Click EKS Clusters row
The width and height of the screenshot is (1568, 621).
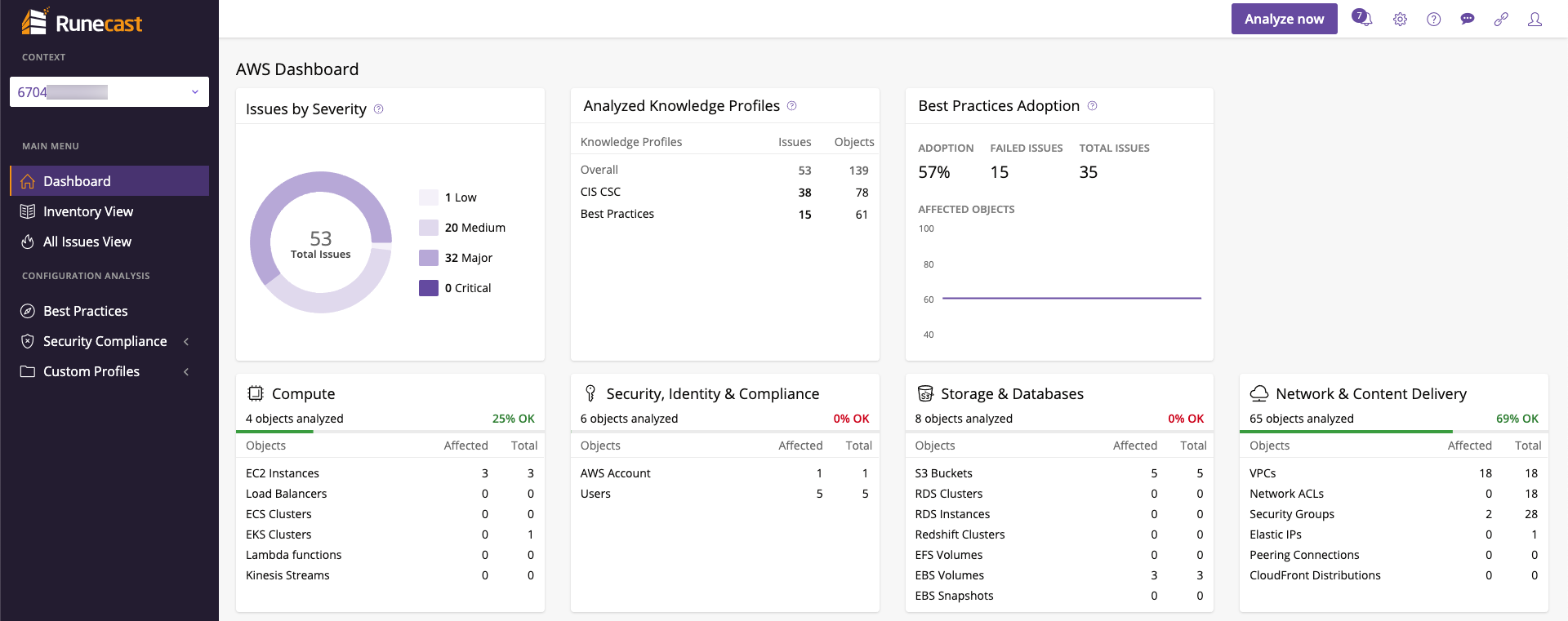point(390,535)
